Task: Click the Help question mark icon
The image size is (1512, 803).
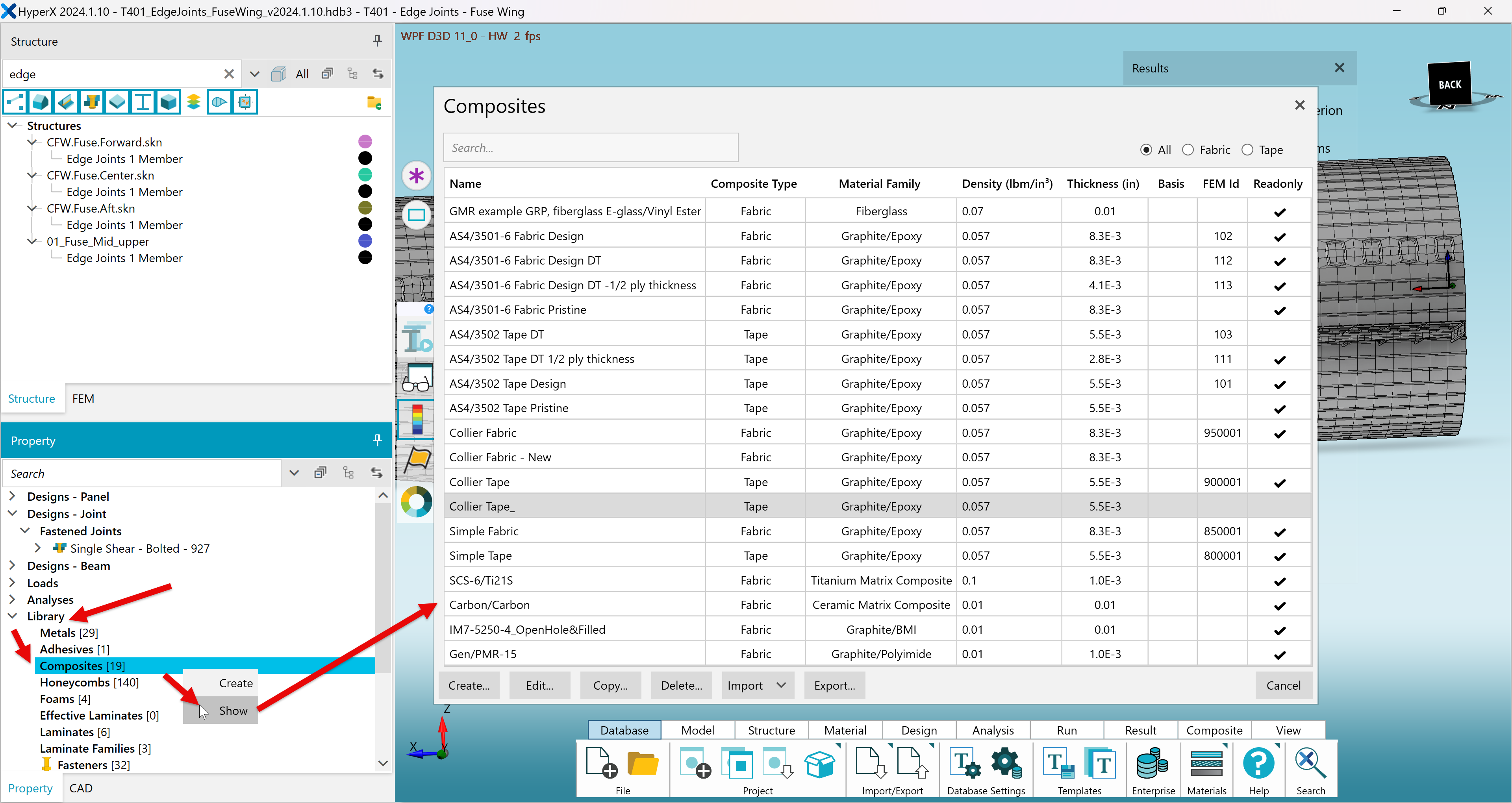Action: (1258, 763)
